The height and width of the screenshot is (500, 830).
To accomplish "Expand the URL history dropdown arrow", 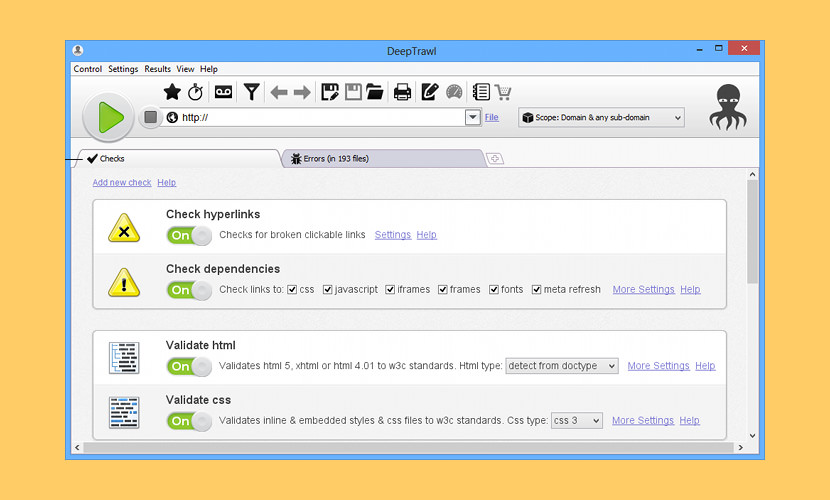I will pos(473,117).
